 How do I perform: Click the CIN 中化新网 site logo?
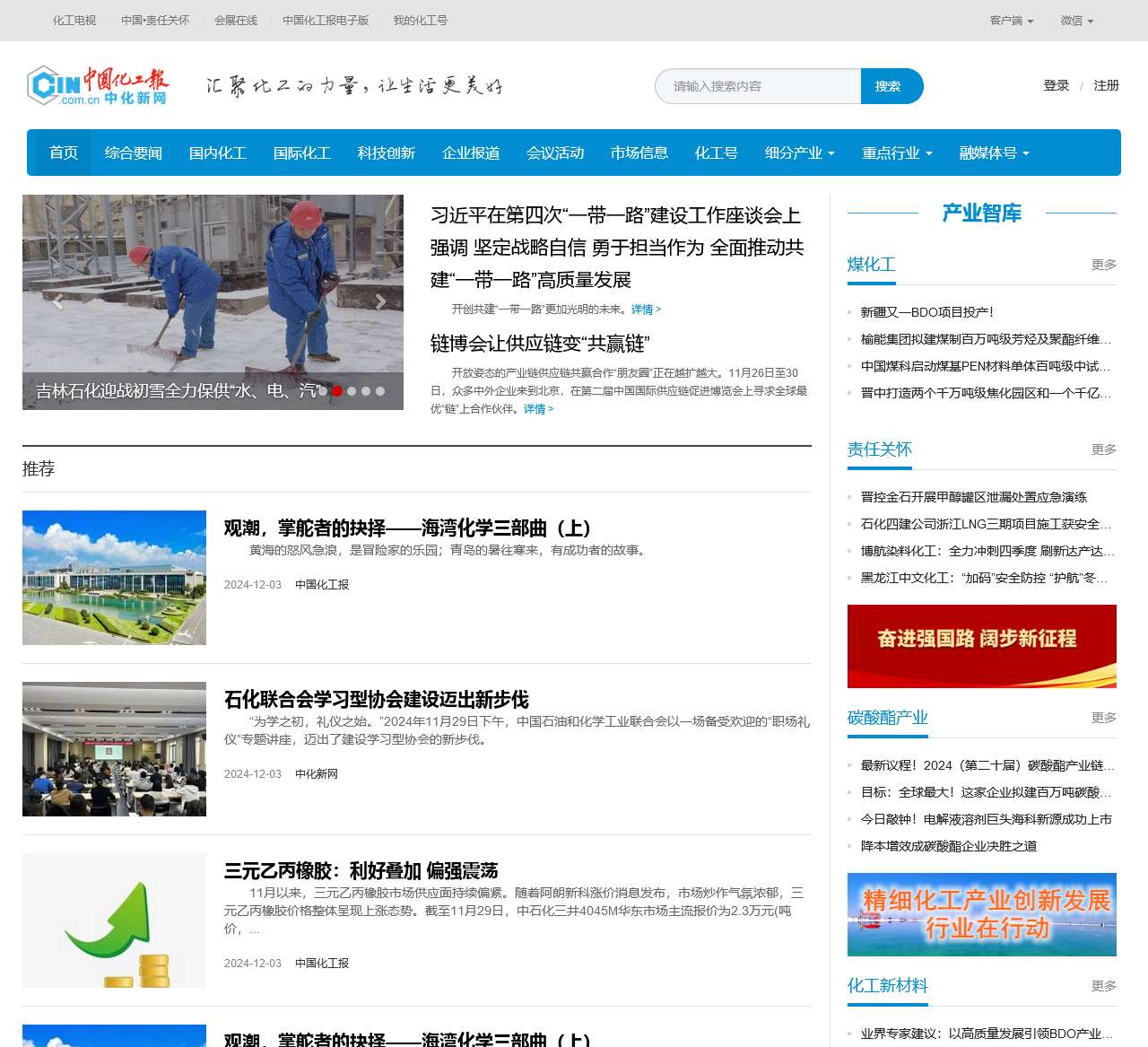coord(98,86)
